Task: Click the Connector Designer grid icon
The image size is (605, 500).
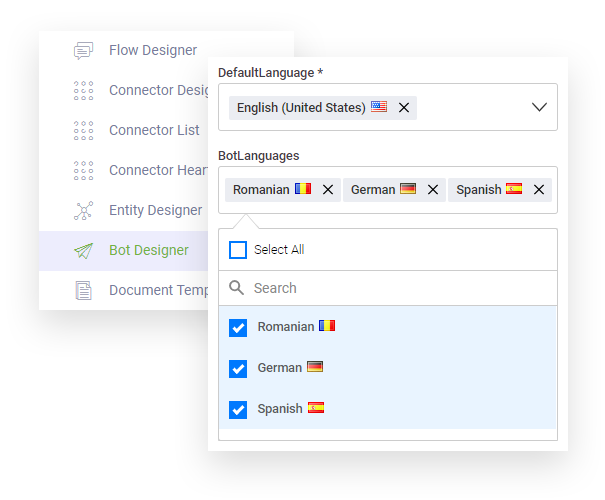Action: coord(83,91)
